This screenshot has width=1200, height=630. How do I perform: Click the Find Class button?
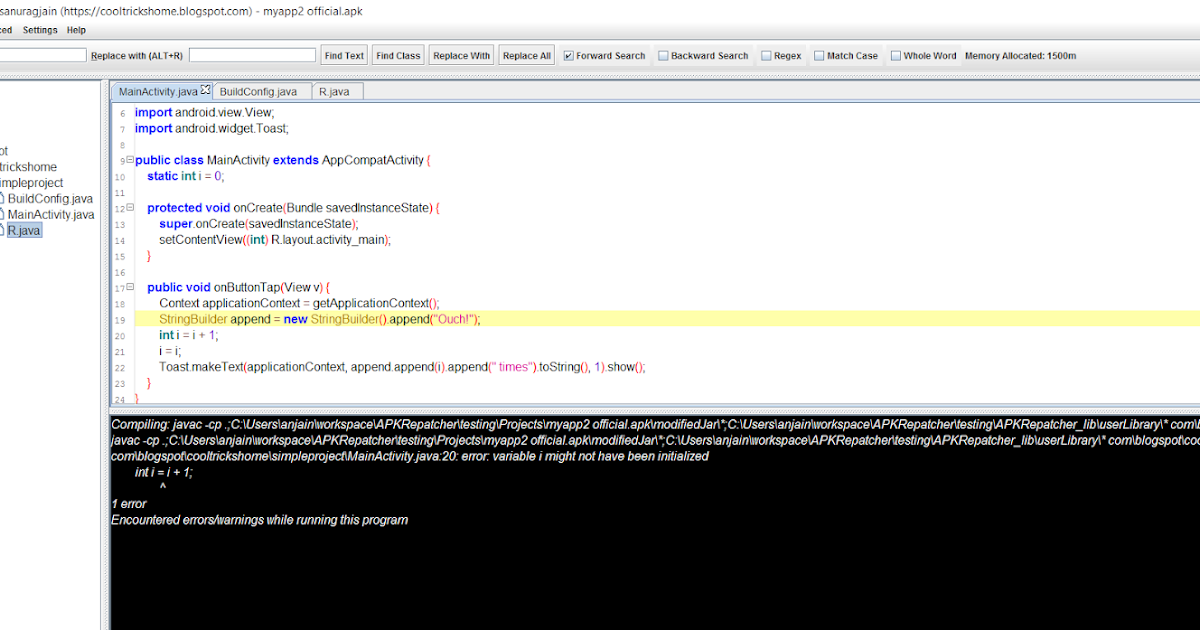397,54
